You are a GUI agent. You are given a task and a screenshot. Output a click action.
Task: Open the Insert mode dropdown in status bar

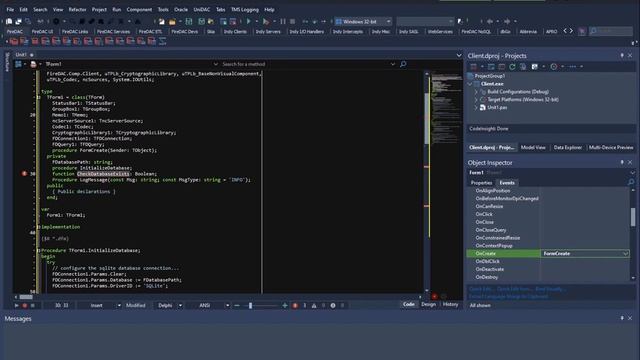pos(119,305)
